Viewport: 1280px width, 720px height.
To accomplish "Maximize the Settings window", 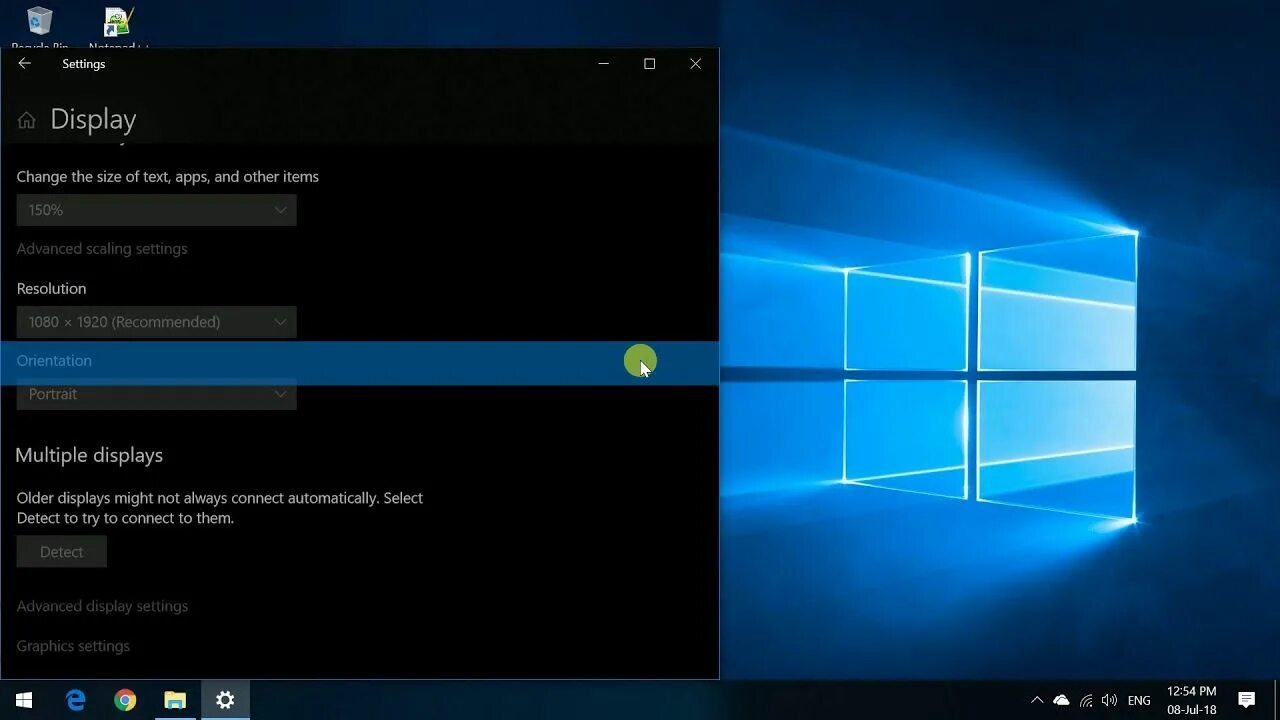I will (x=649, y=63).
